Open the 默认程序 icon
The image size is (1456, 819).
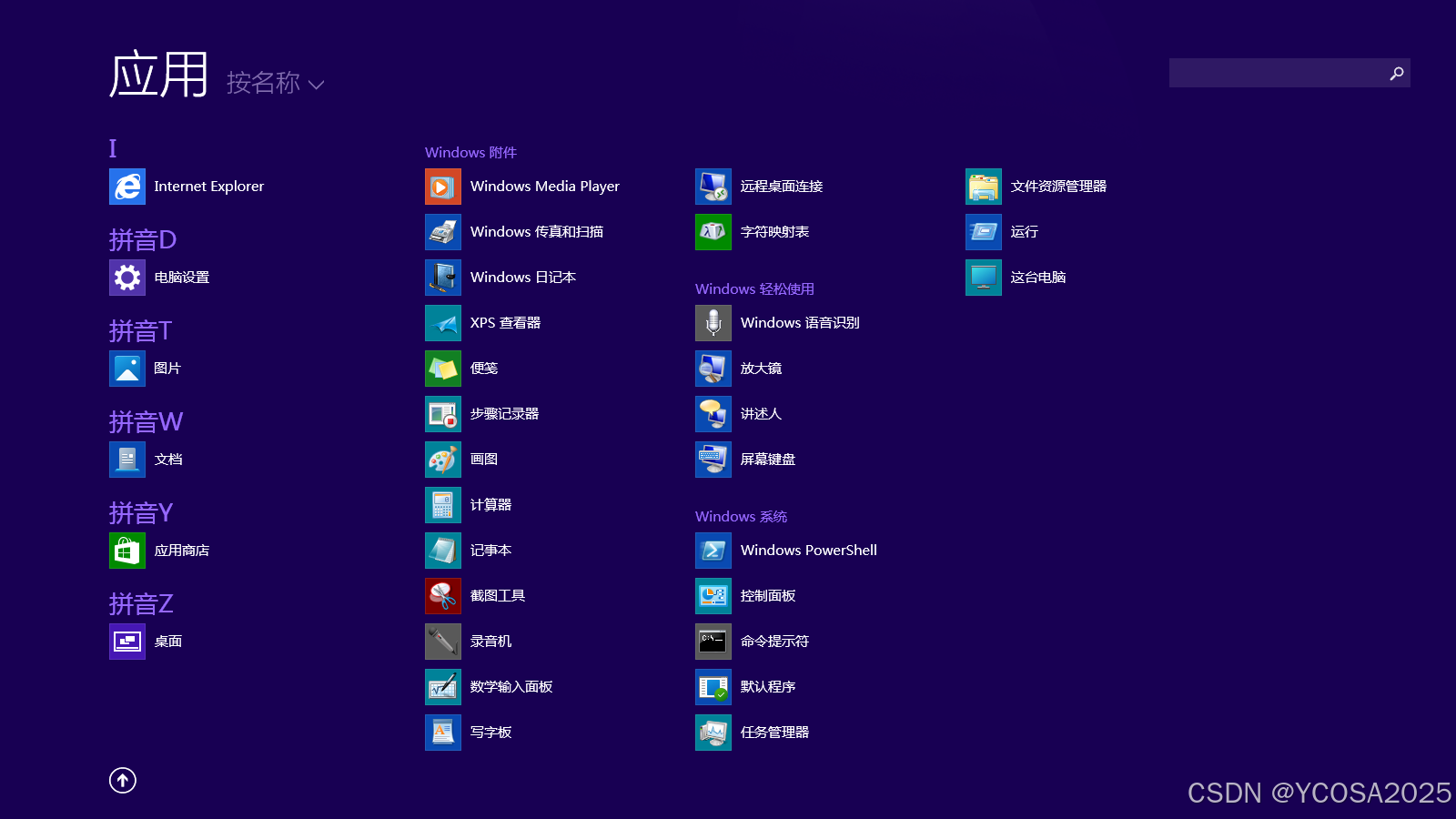713,687
